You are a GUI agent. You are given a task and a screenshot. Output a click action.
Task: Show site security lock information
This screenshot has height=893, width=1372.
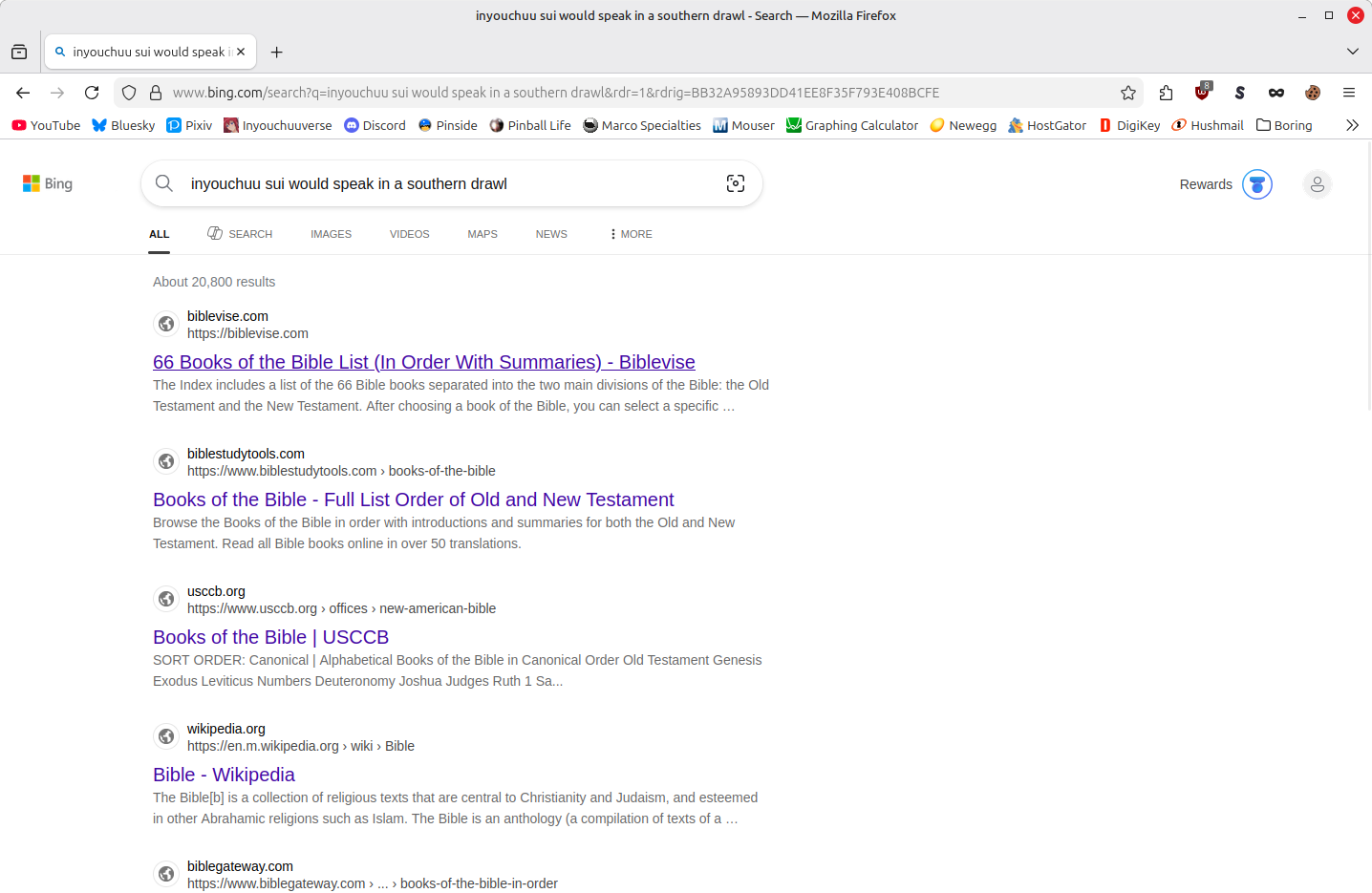coord(156,93)
